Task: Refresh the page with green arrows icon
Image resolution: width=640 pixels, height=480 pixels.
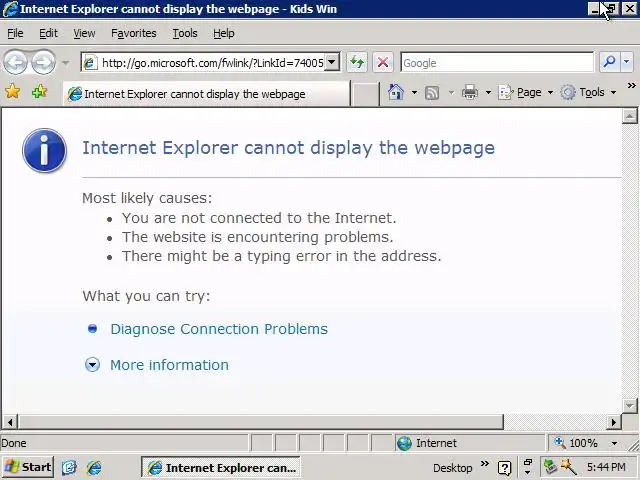Action: [x=357, y=62]
